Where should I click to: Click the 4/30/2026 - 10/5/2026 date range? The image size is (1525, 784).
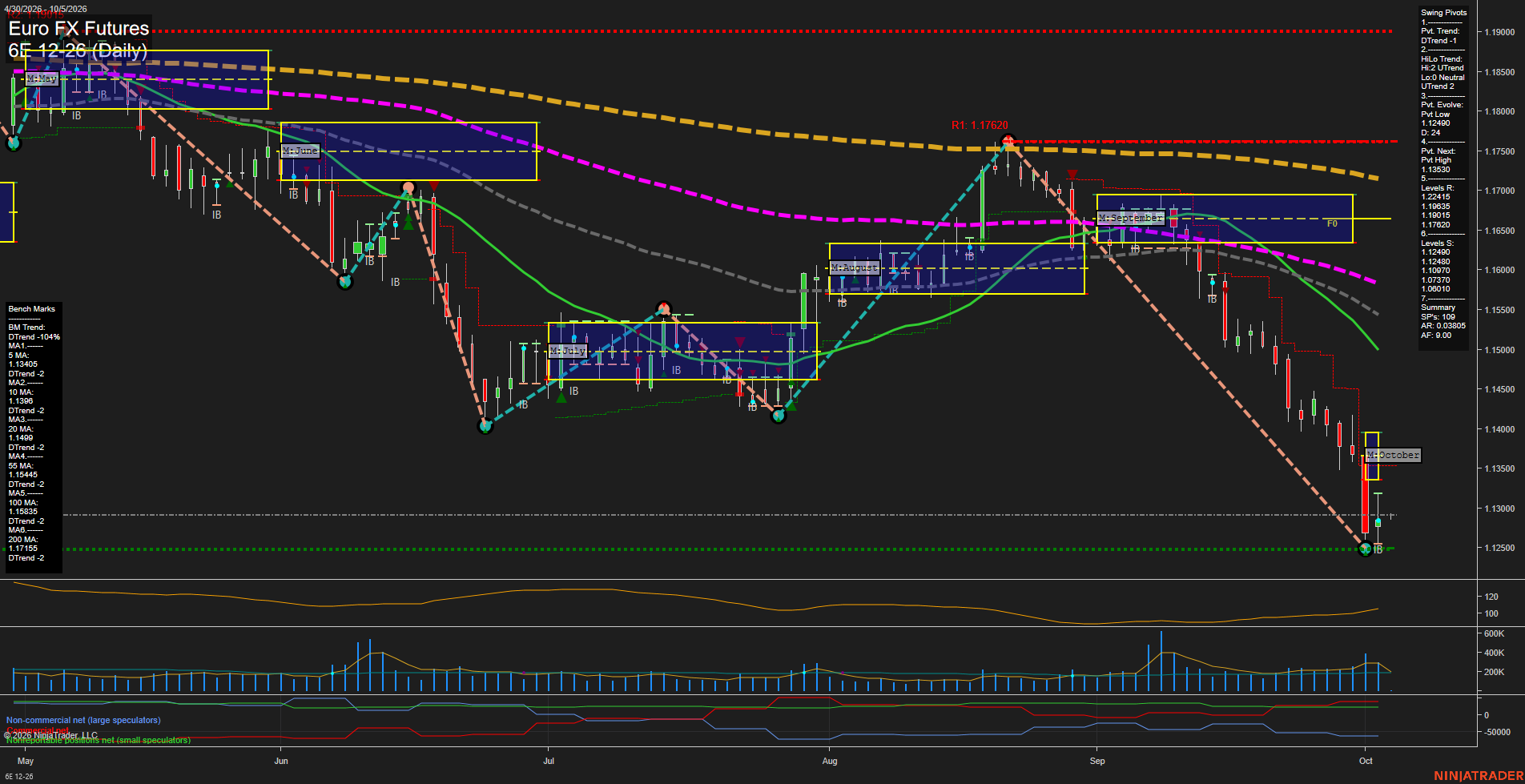pyautogui.click(x=46, y=9)
